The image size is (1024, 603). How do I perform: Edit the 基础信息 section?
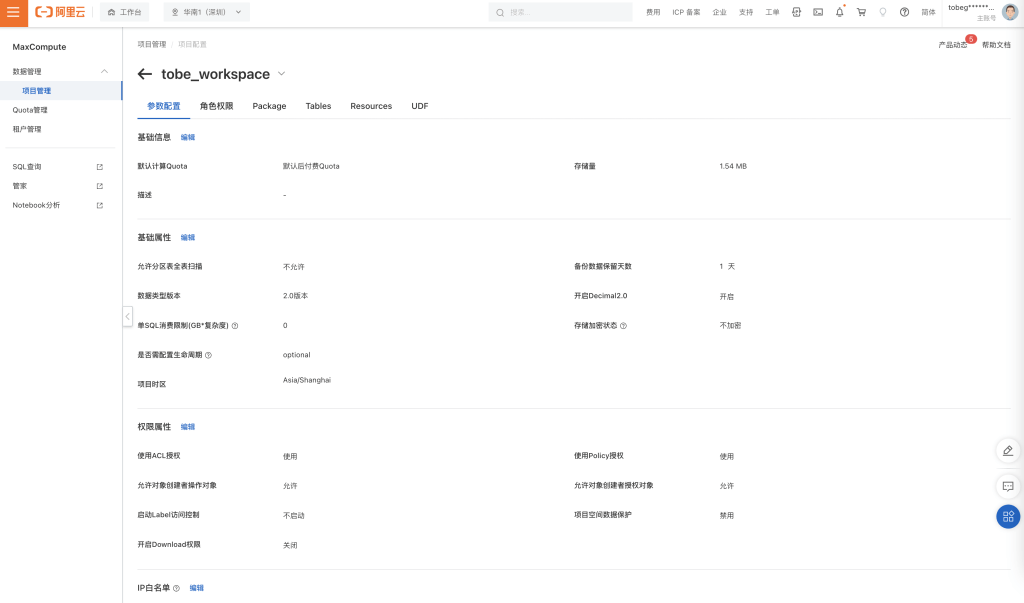[x=187, y=137]
